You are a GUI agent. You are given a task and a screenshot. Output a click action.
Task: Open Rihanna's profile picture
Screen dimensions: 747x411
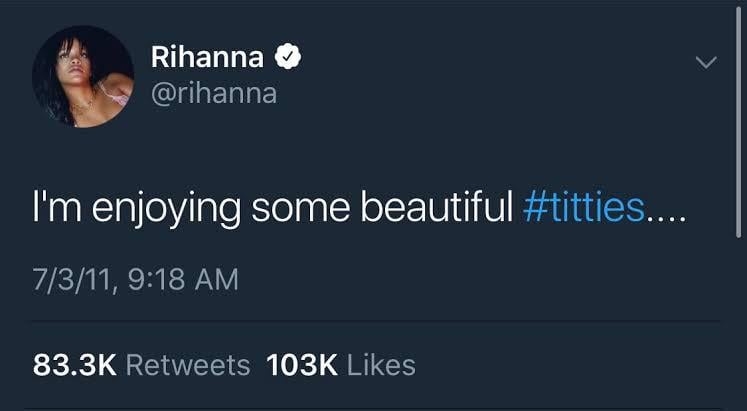[x=82, y=76]
